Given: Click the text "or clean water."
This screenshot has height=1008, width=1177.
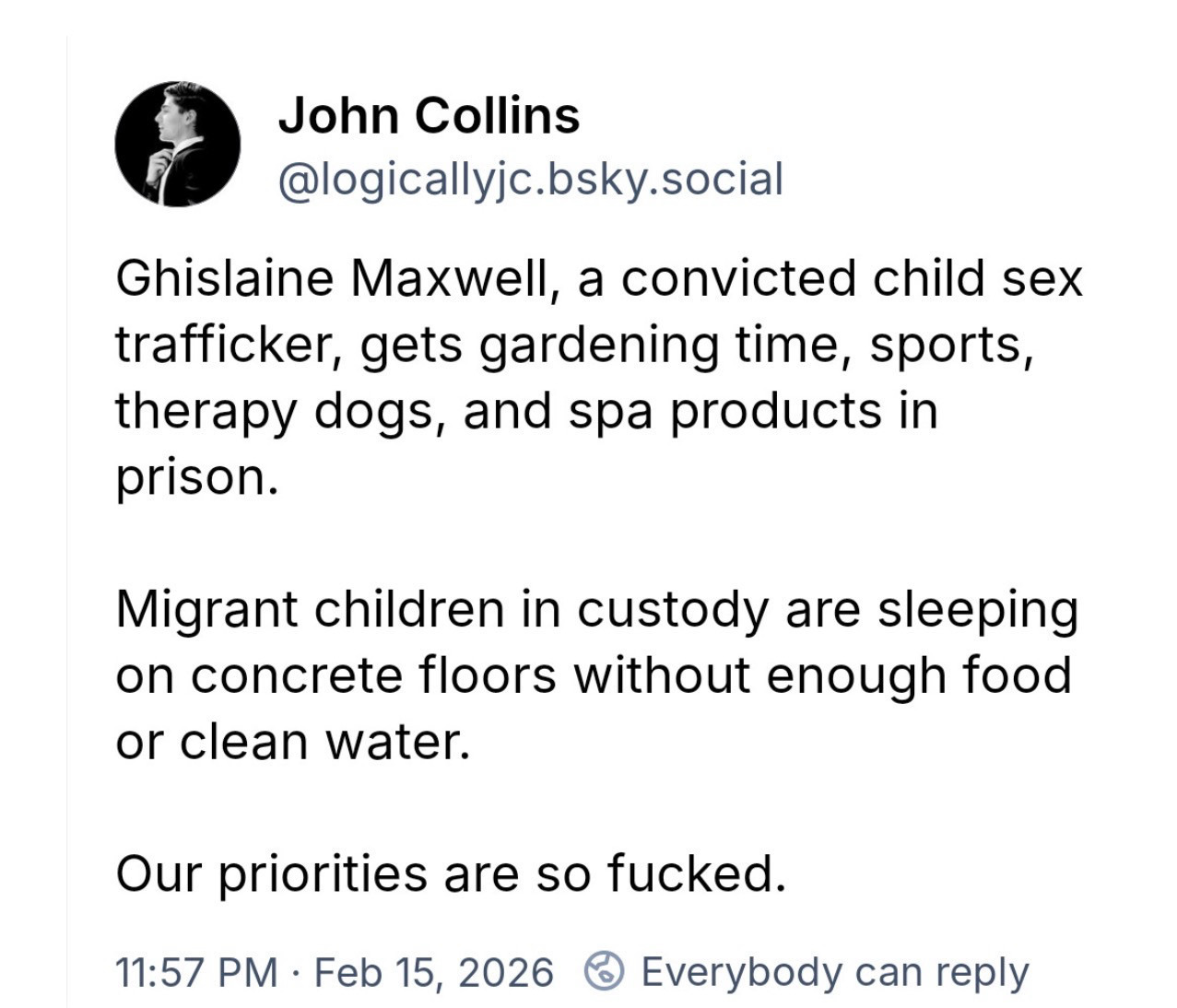Looking at the screenshot, I should [x=293, y=742].
